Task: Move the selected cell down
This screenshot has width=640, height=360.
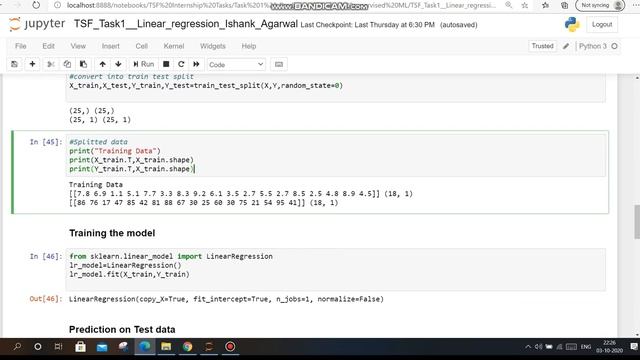Action: tap(118, 64)
